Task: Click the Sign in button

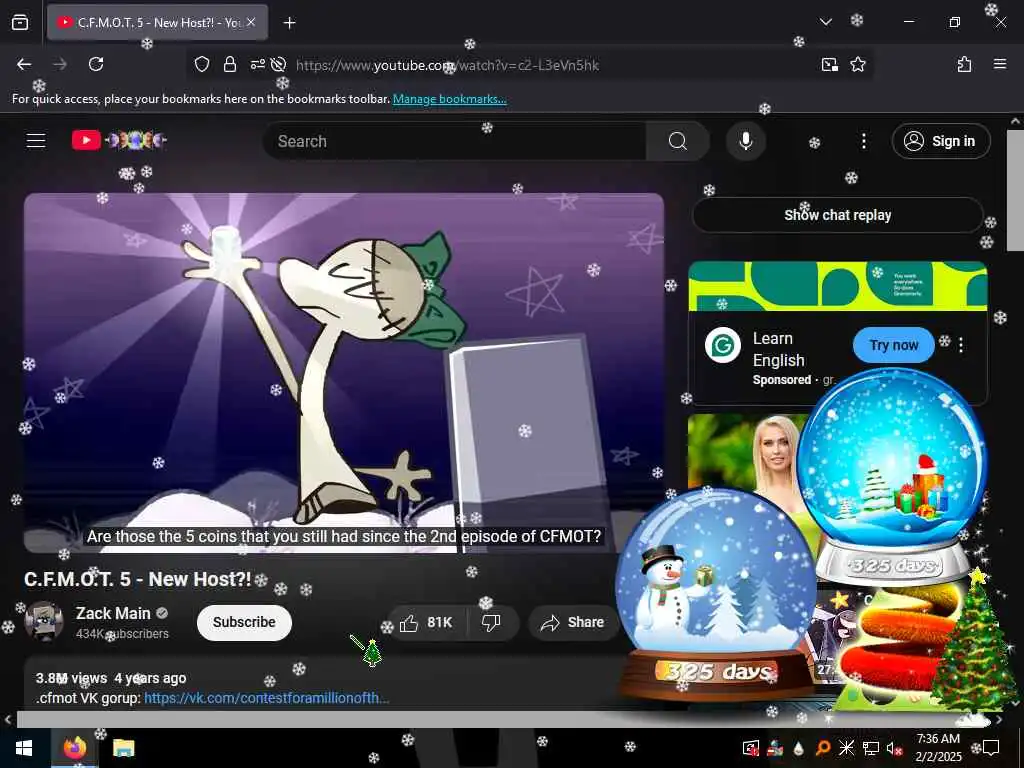Action: pyautogui.click(x=940, y=141)
